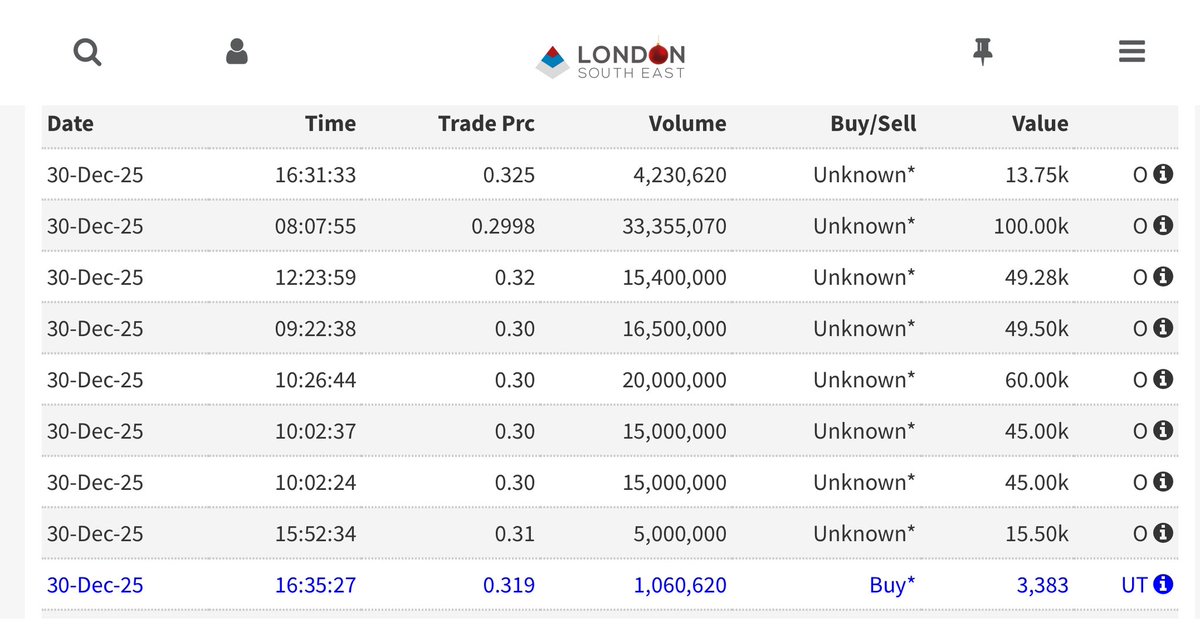Viewport: 1200px width, 627px height.
Task: Click the Buy/Sell column header
Action: [x=873, y=124]
